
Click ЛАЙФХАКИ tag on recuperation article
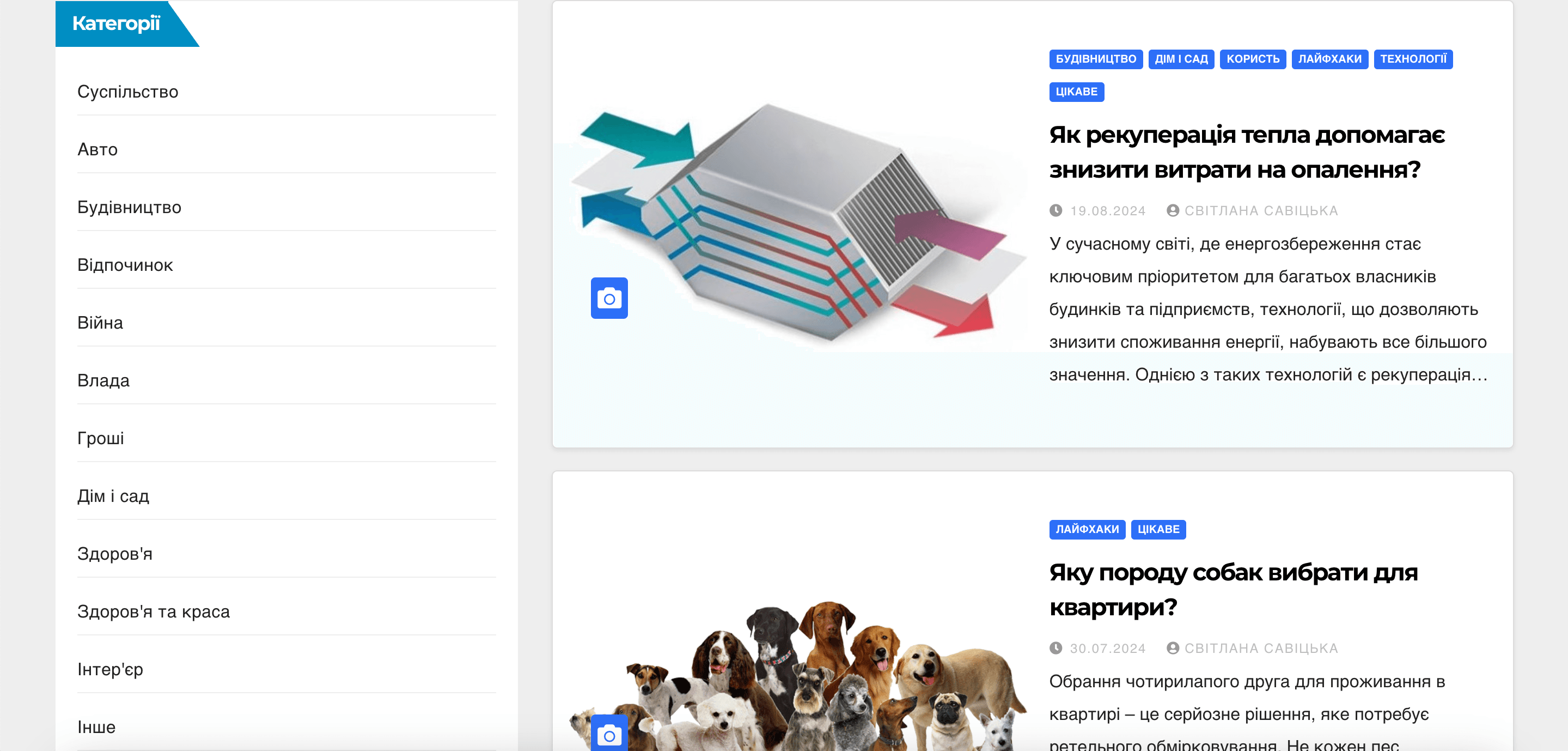point(1329,59)
